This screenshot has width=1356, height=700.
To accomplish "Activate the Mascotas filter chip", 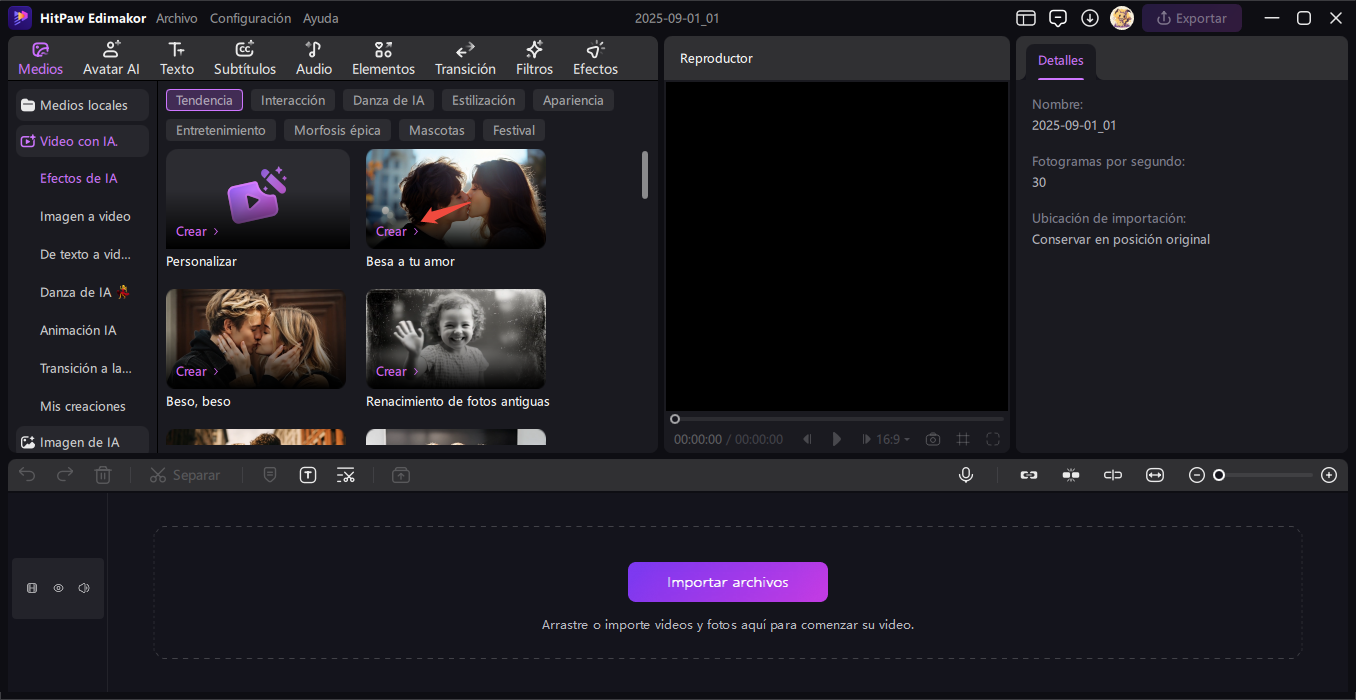I will click(436, 129).
